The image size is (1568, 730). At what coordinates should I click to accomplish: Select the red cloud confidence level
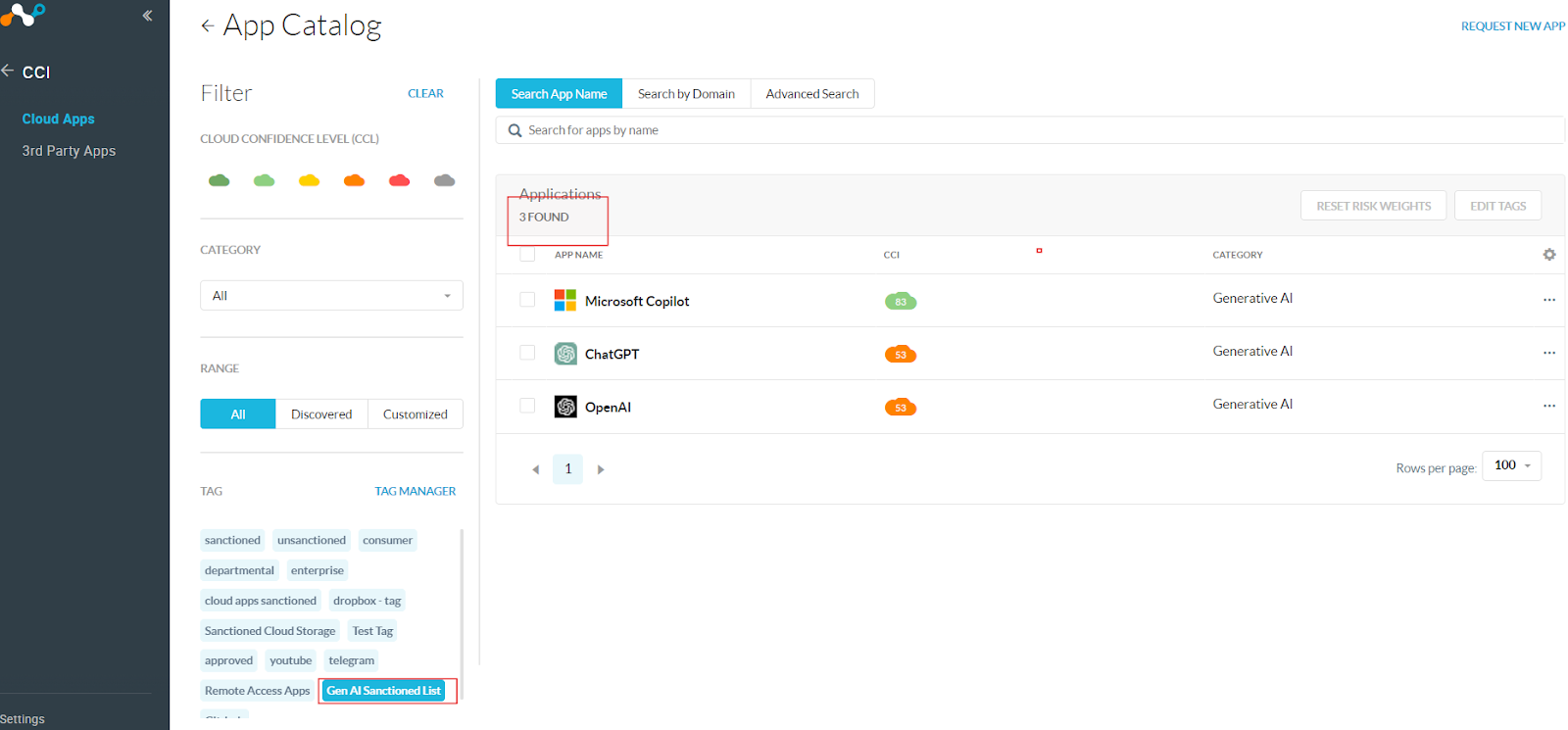400,180
